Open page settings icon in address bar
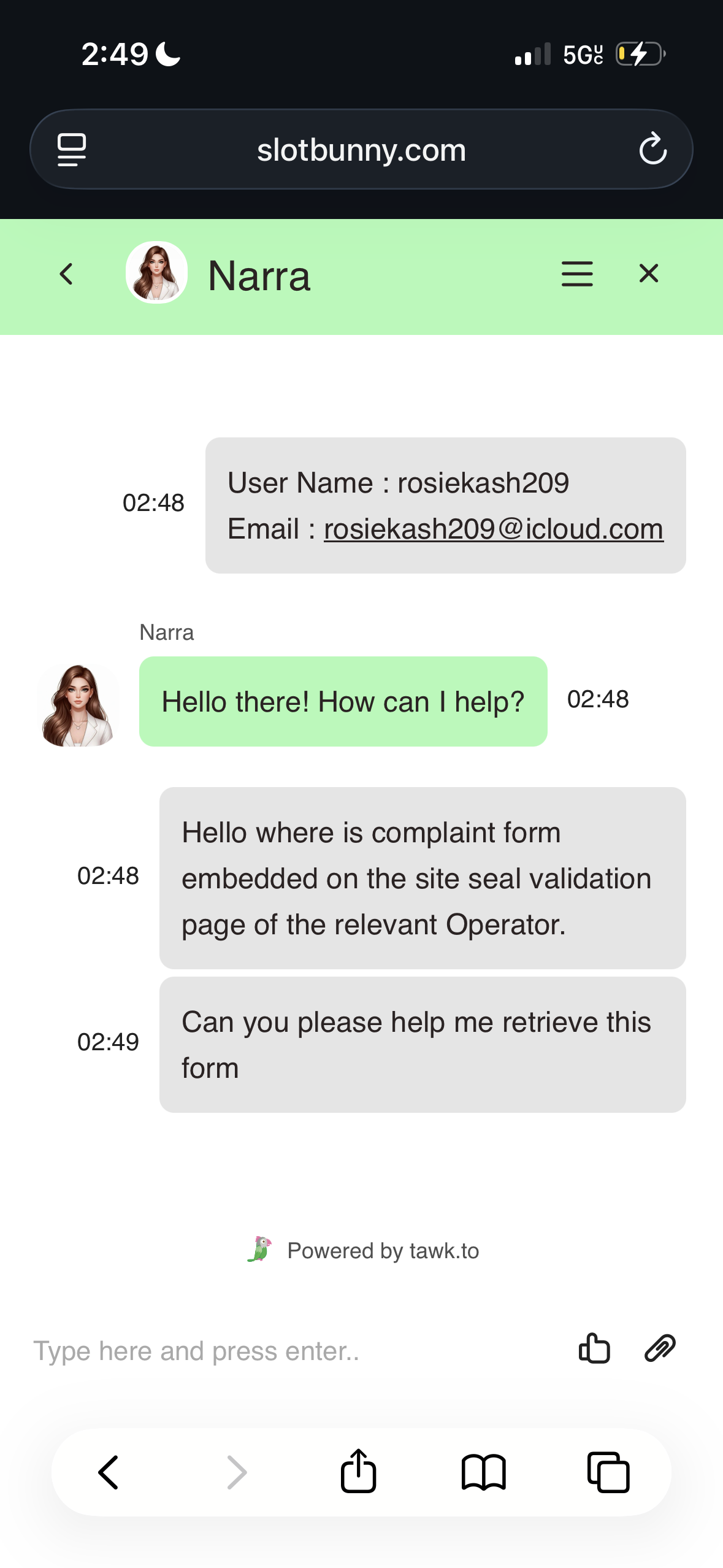Viewport: 723px width, 1568px height. (72, 149)
